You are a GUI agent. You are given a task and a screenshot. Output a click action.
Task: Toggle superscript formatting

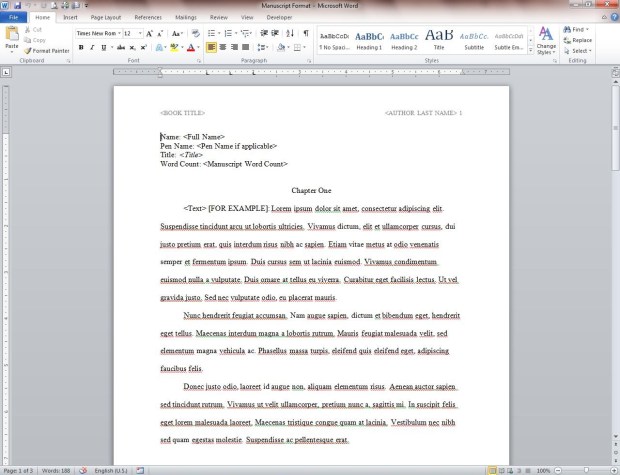[x=144, y=47]
